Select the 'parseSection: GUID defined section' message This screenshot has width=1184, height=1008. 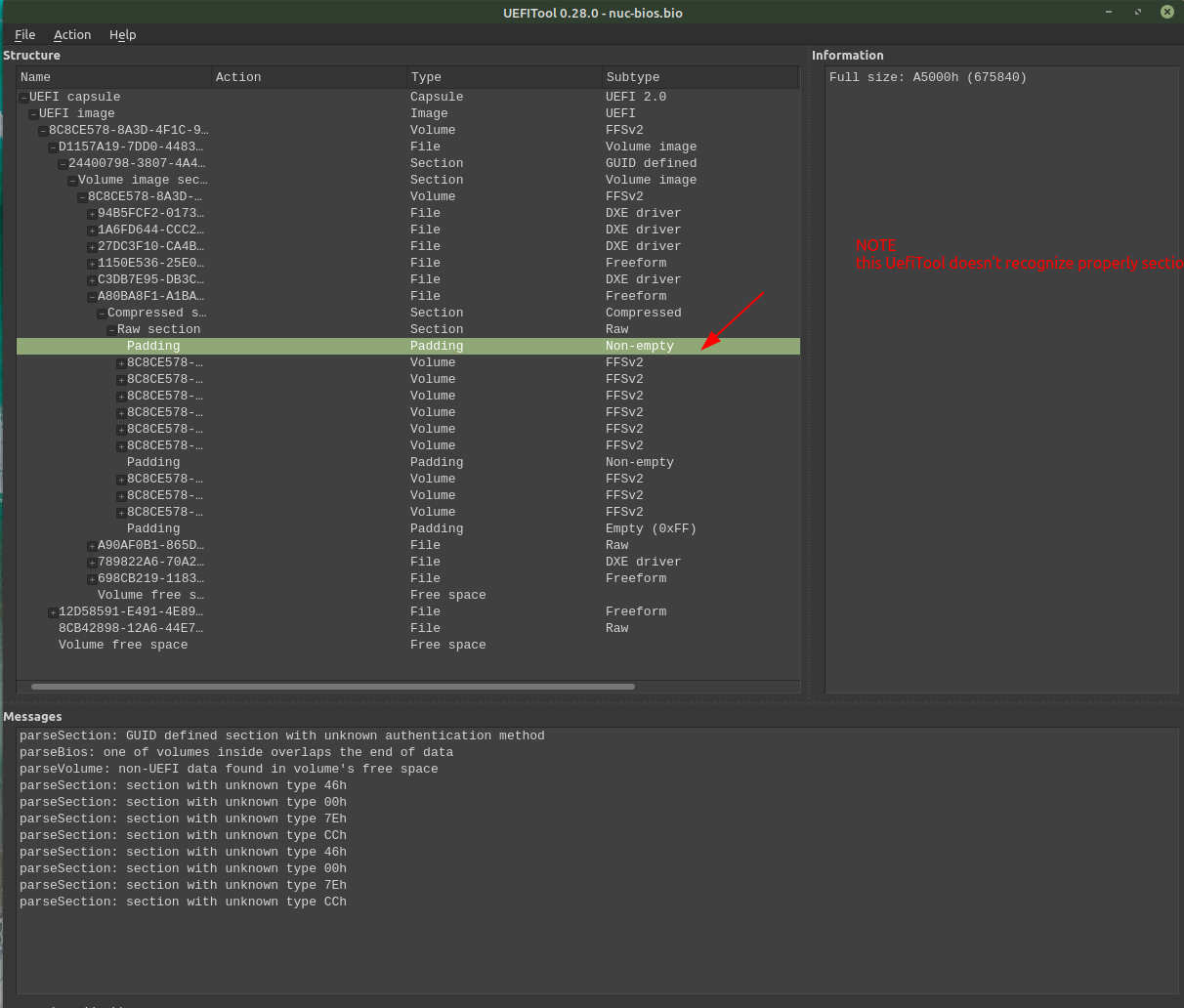282,735
